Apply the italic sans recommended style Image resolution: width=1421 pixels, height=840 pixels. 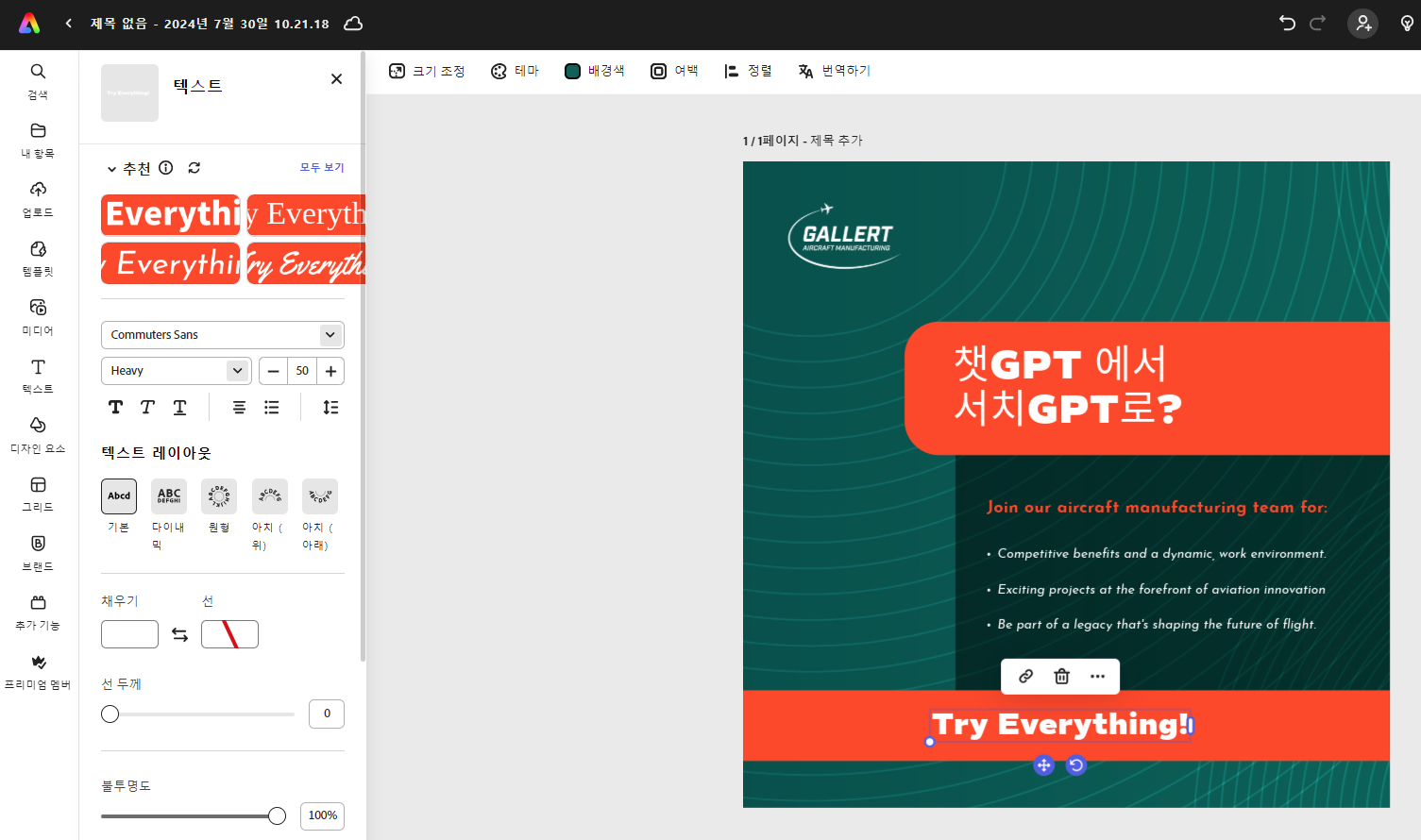tap(171, 263)
